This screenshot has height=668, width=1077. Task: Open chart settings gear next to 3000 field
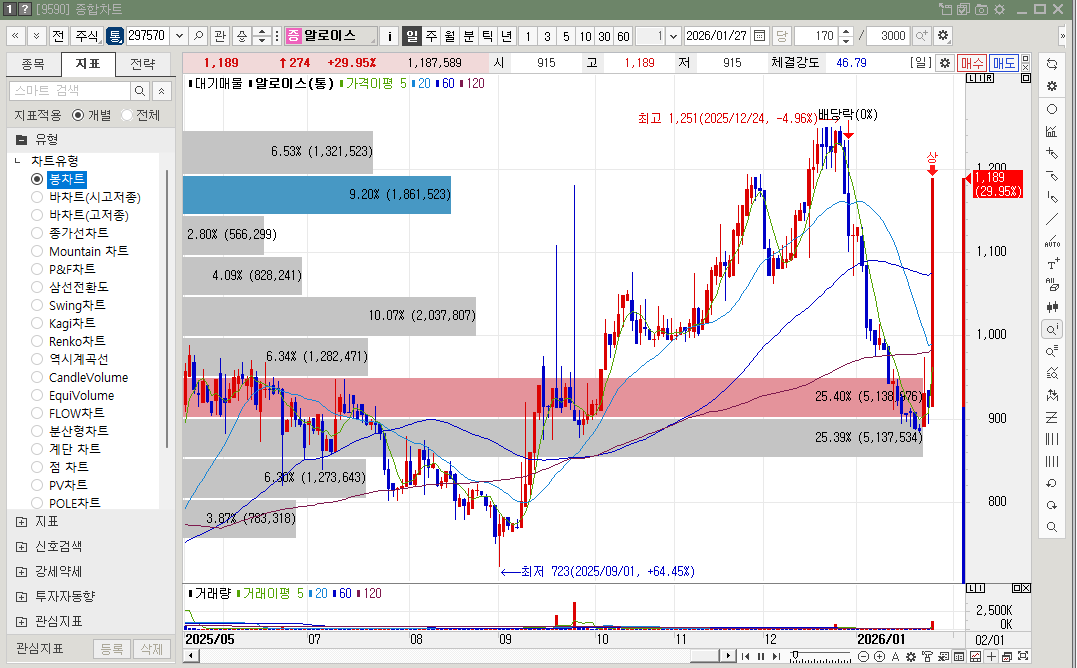pos(943,36)
